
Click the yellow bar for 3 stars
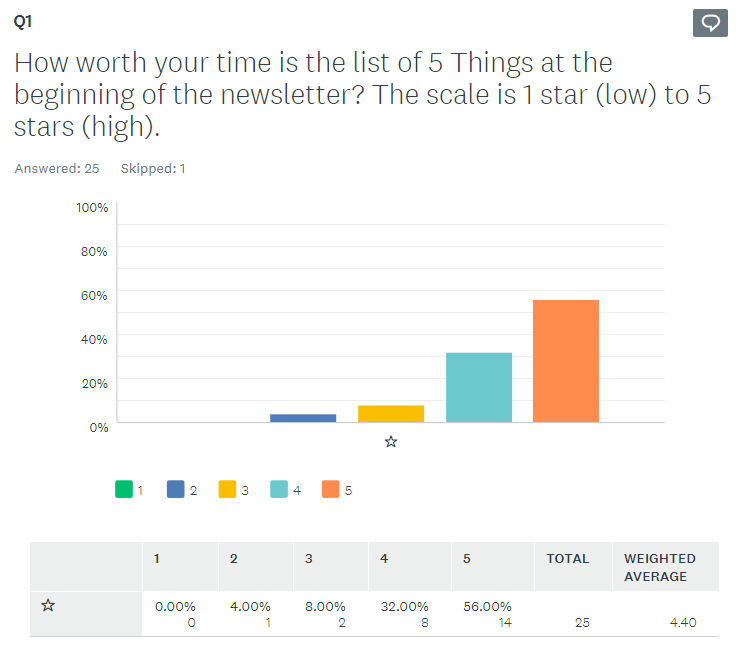[391, 414]
